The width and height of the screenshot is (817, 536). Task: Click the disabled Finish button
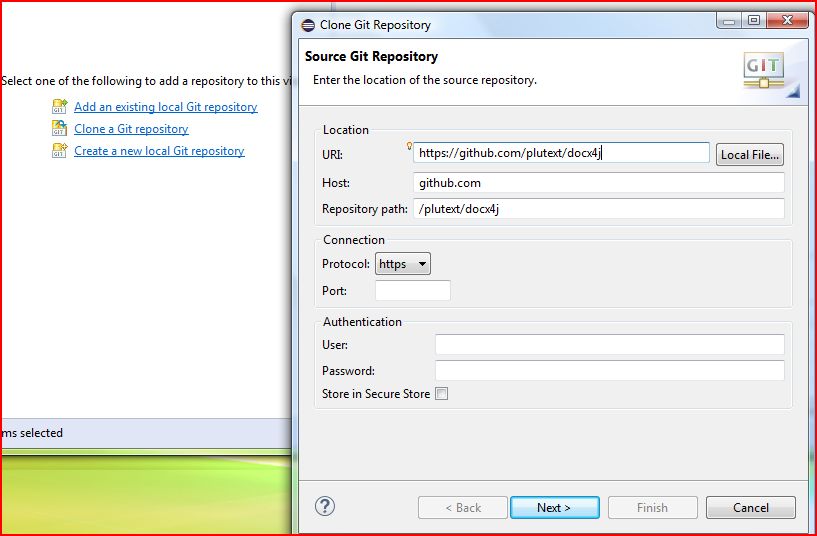tap(652, 507)
